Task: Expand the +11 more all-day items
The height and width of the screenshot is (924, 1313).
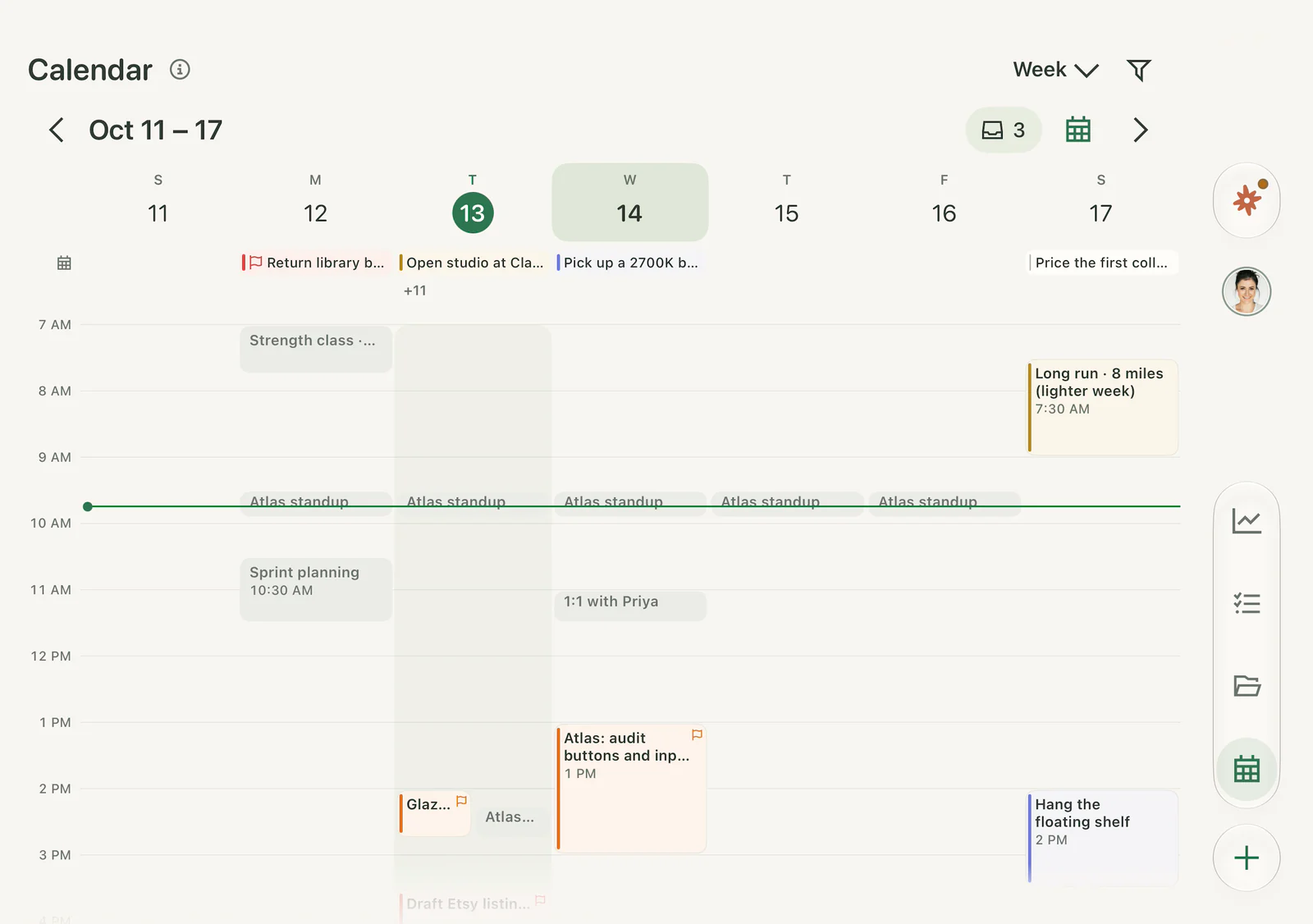Action: [415, 290]
